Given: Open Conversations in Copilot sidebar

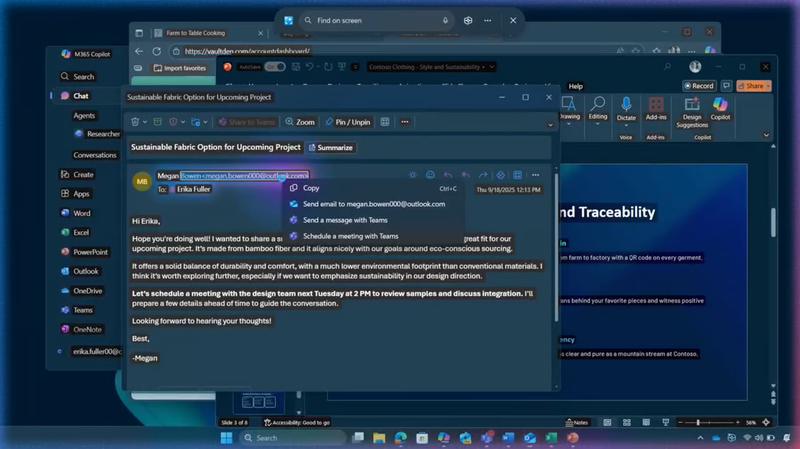Looking at the screenshot, I should coord(94,155).
